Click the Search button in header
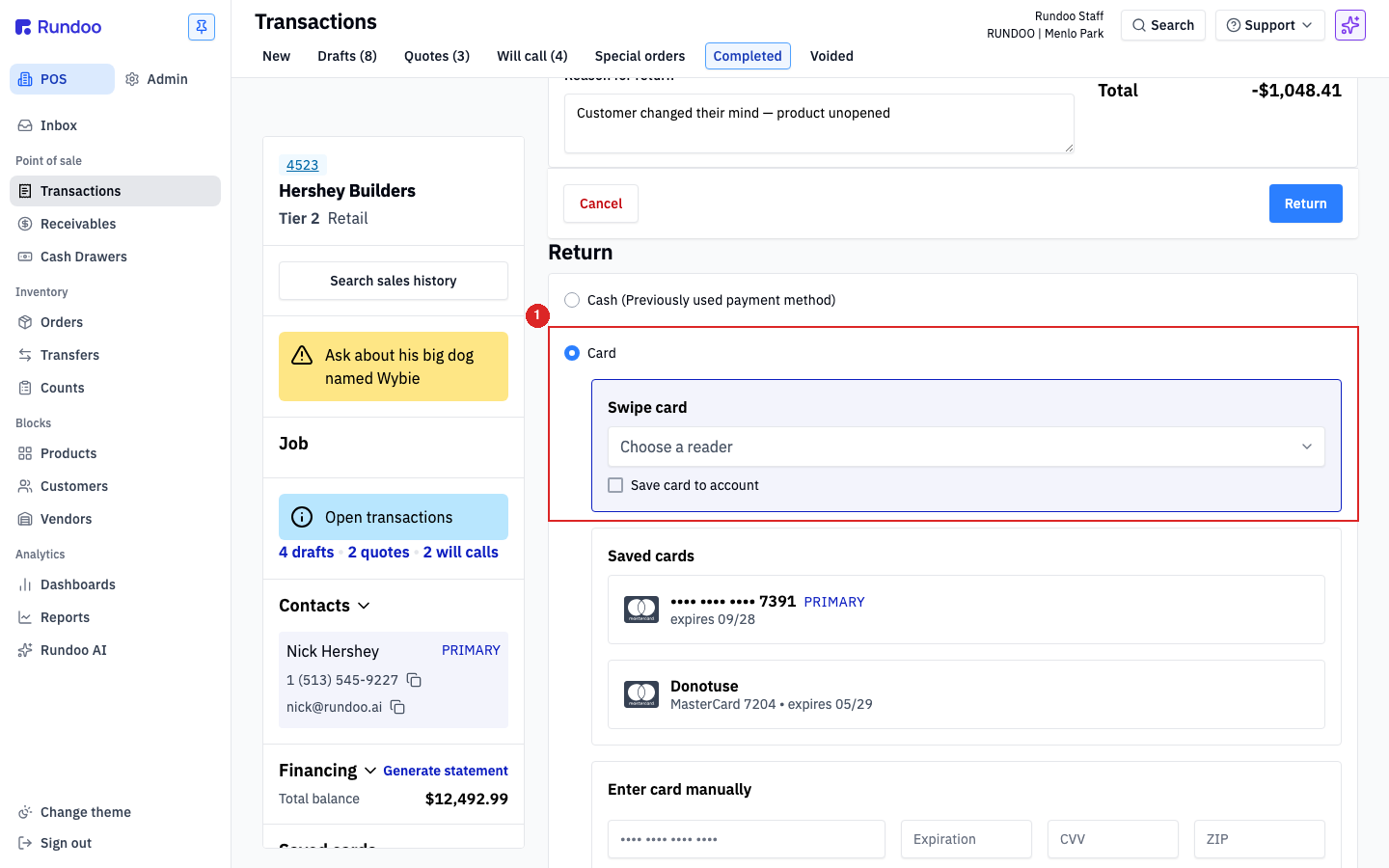This screenshot has width=1389, height=868. point(1163,25)
